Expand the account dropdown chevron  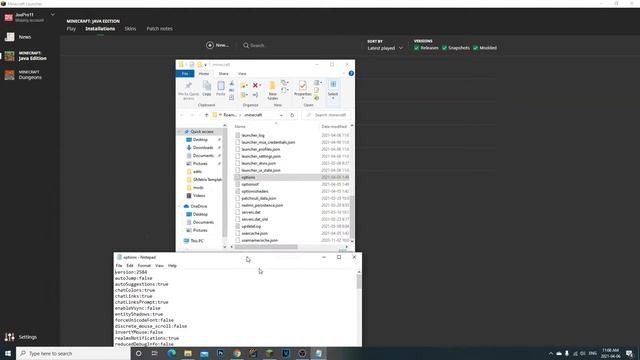(x=53, y=15)
